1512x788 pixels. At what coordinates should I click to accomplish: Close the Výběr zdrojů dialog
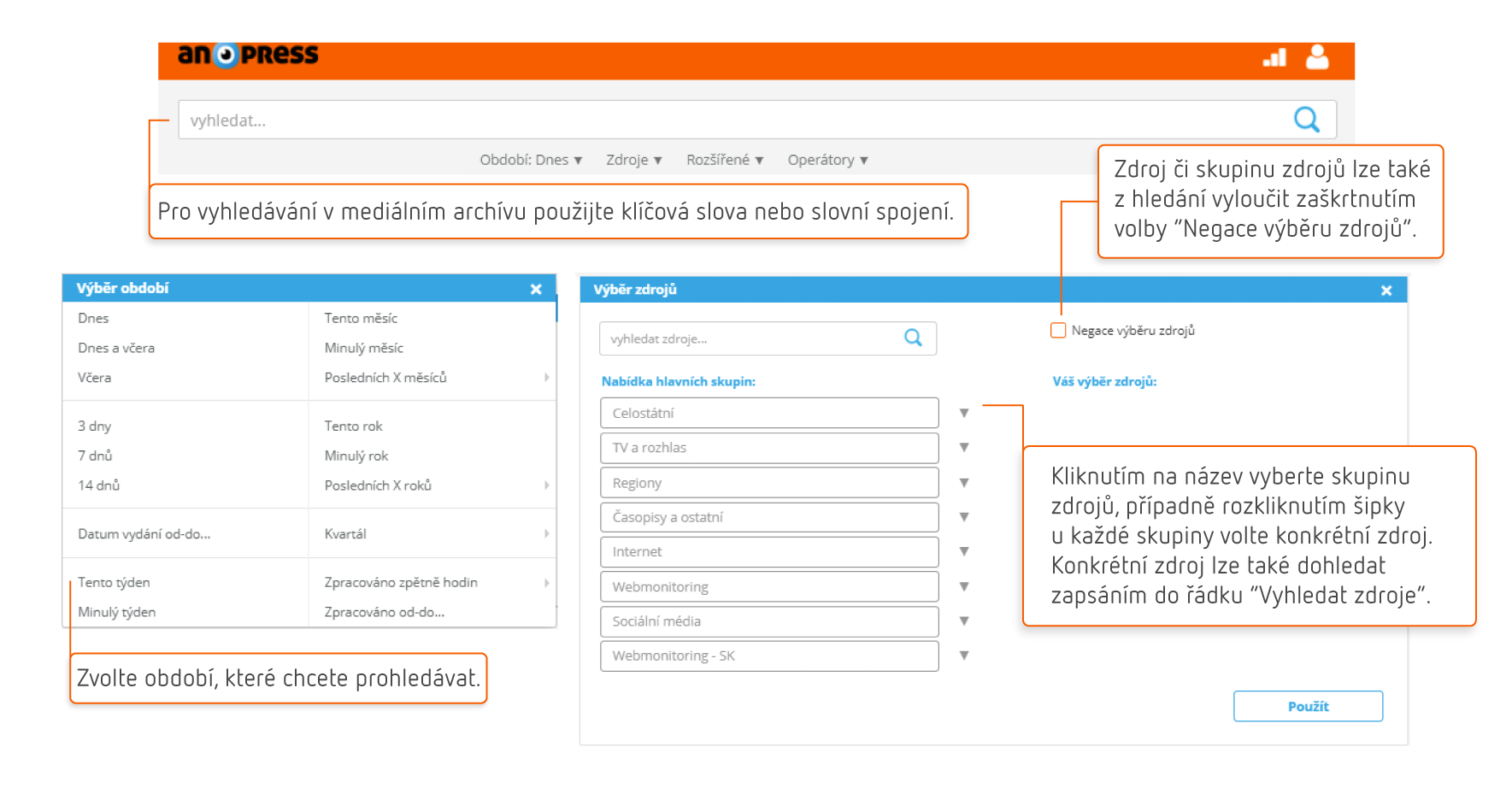[x=1386, y=291]
